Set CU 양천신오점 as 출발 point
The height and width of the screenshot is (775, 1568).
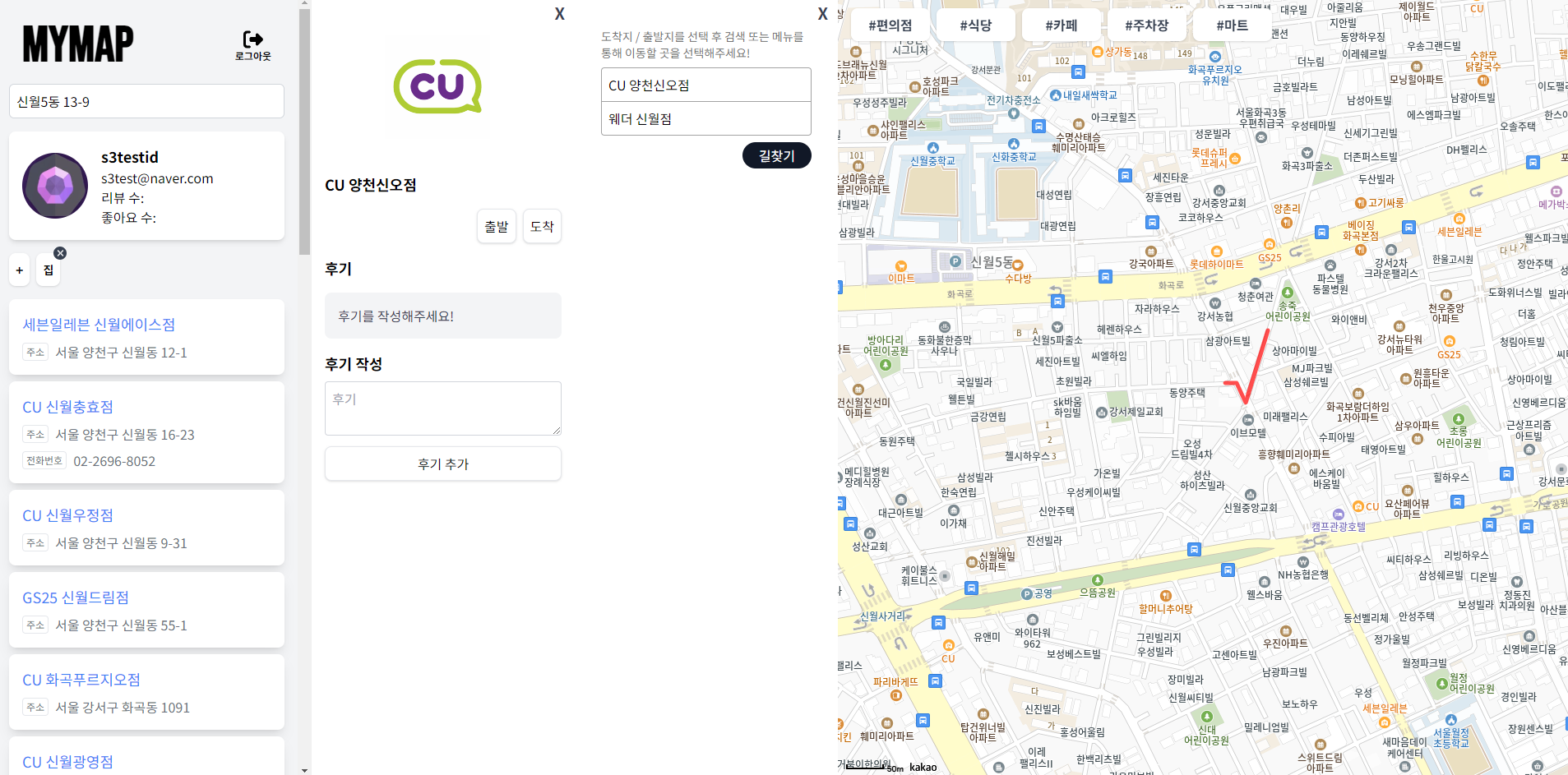click(497, 227)
